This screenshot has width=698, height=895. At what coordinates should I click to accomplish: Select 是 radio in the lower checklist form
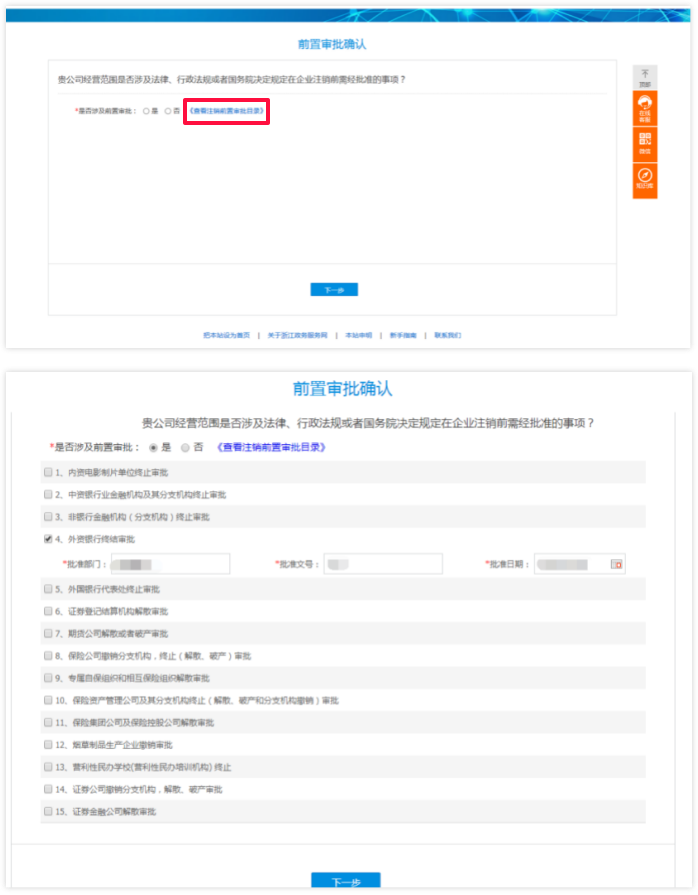point(153,448)
